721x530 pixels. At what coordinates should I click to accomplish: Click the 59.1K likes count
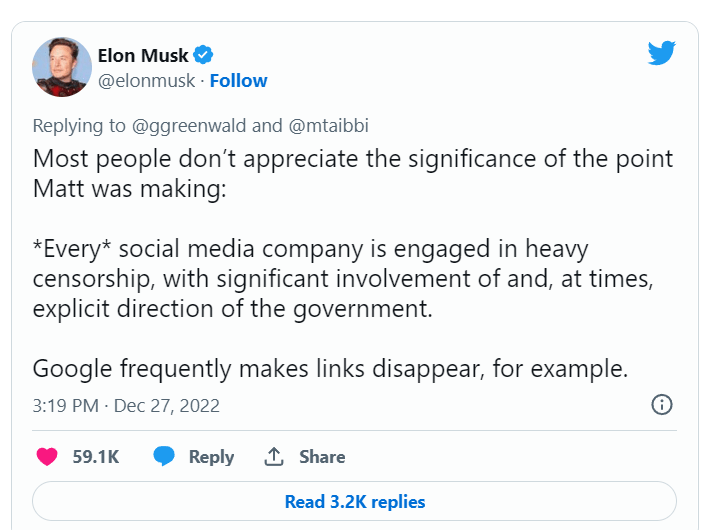click(x=96, y=457)
